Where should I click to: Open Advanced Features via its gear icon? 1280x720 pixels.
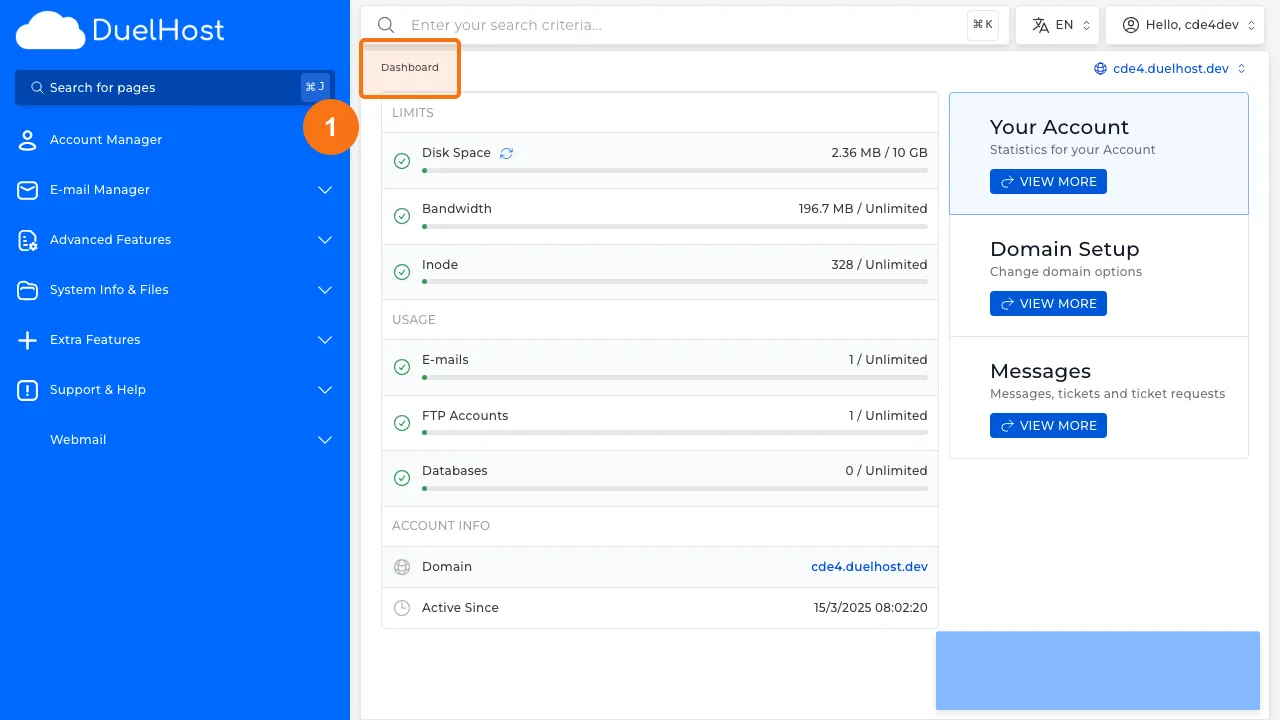click(27, 239)
